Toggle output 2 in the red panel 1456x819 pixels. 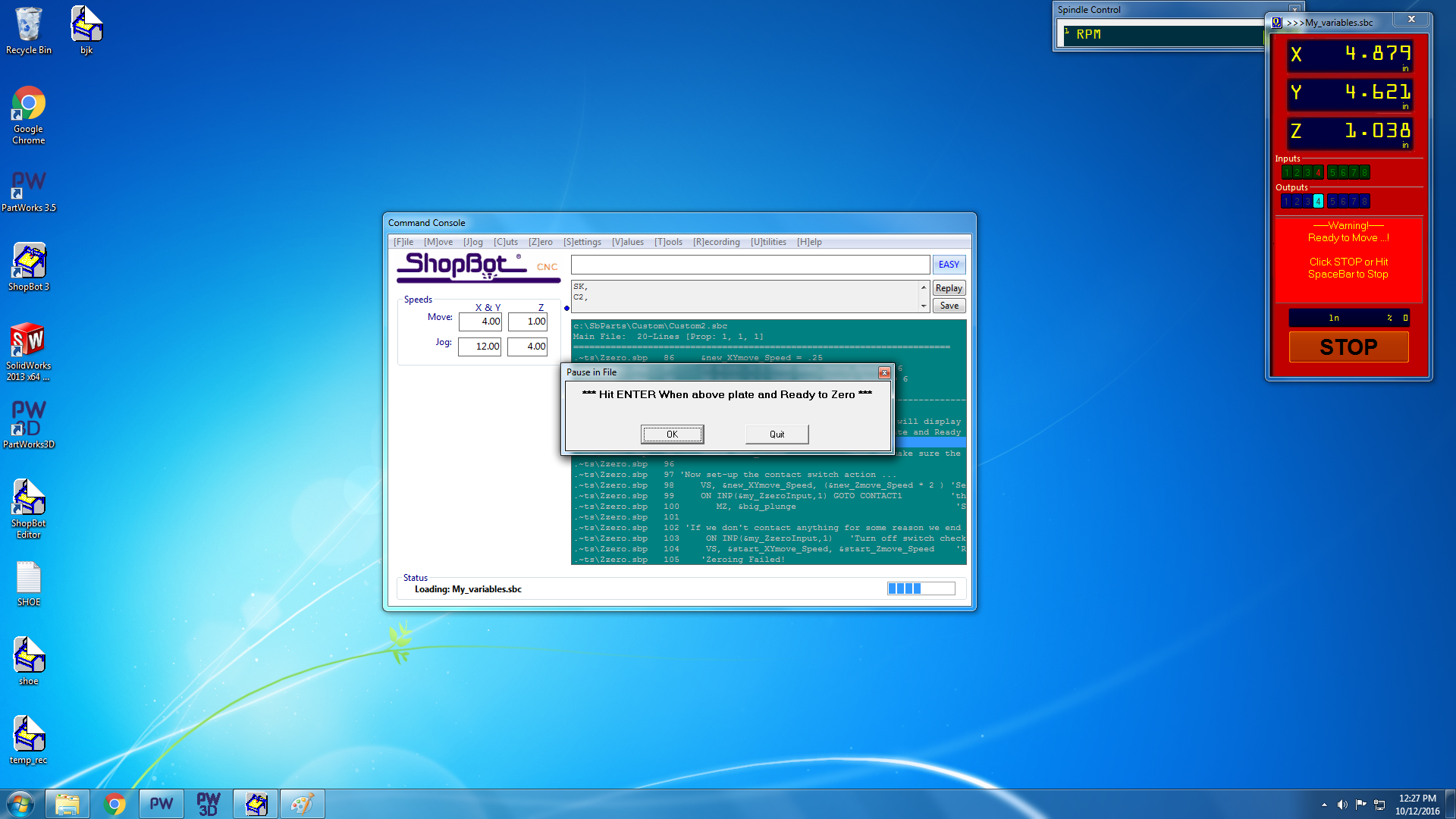pyautogui.click(x=1297, y=201)
